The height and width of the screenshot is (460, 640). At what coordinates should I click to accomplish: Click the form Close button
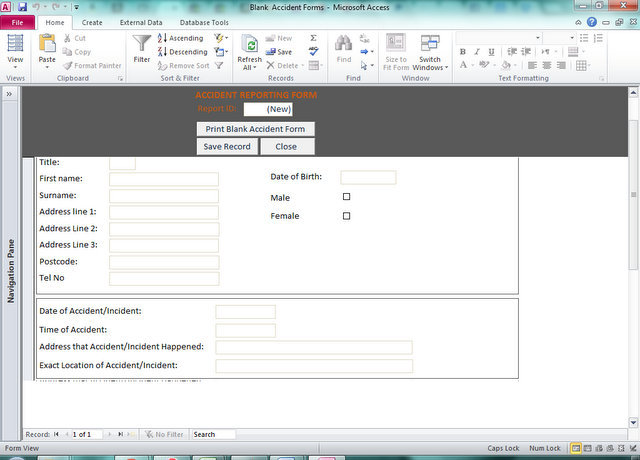pos(287,147)
